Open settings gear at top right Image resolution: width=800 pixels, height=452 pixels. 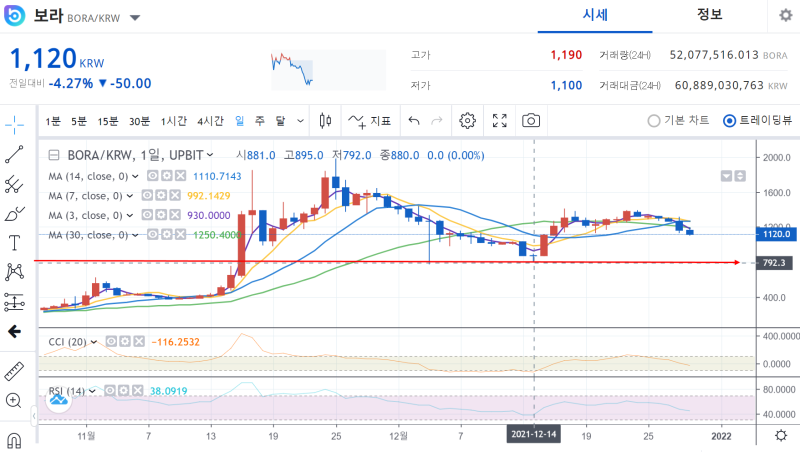[786, 15]
